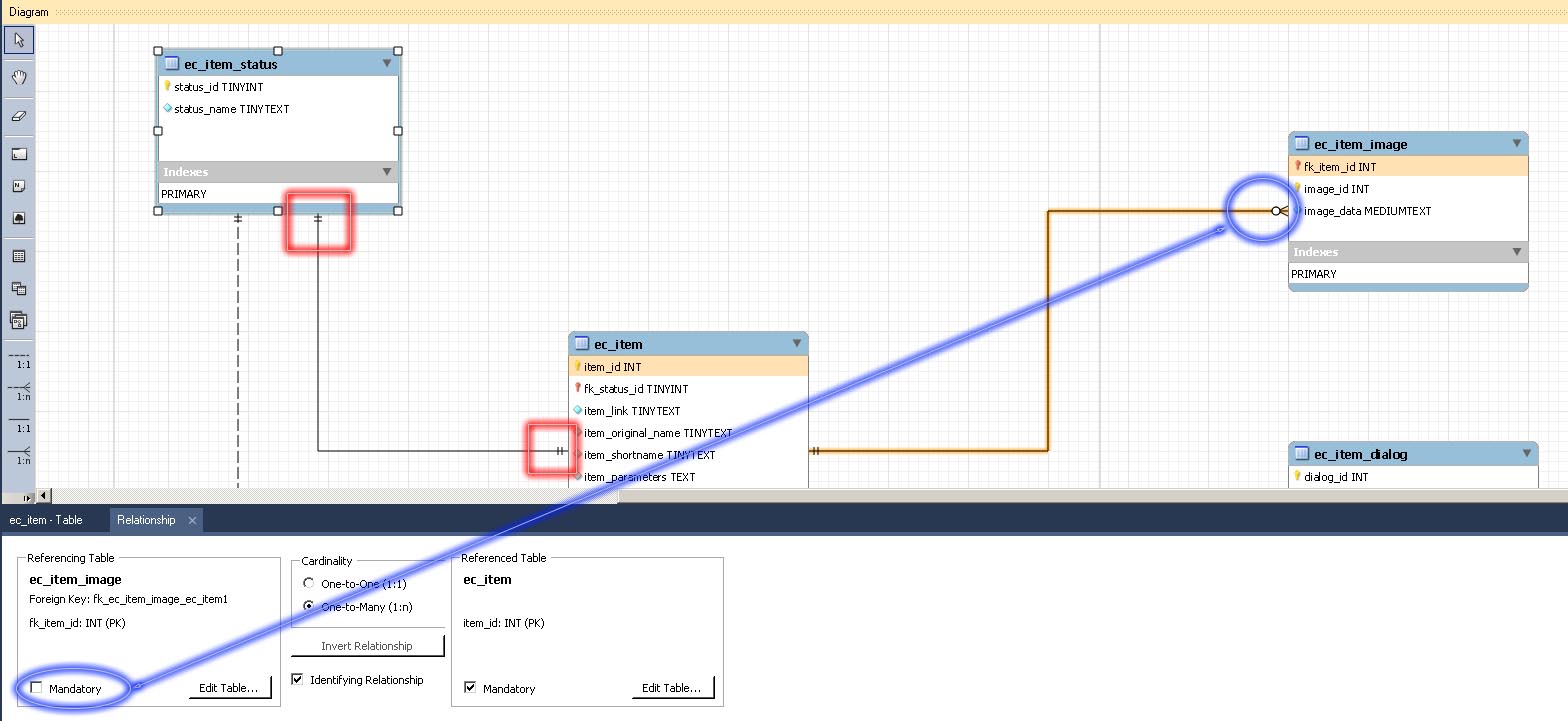Select the eraser tool
This screenshot has height=721, width=1568.
pyautogui.click(x=19, y=116)
